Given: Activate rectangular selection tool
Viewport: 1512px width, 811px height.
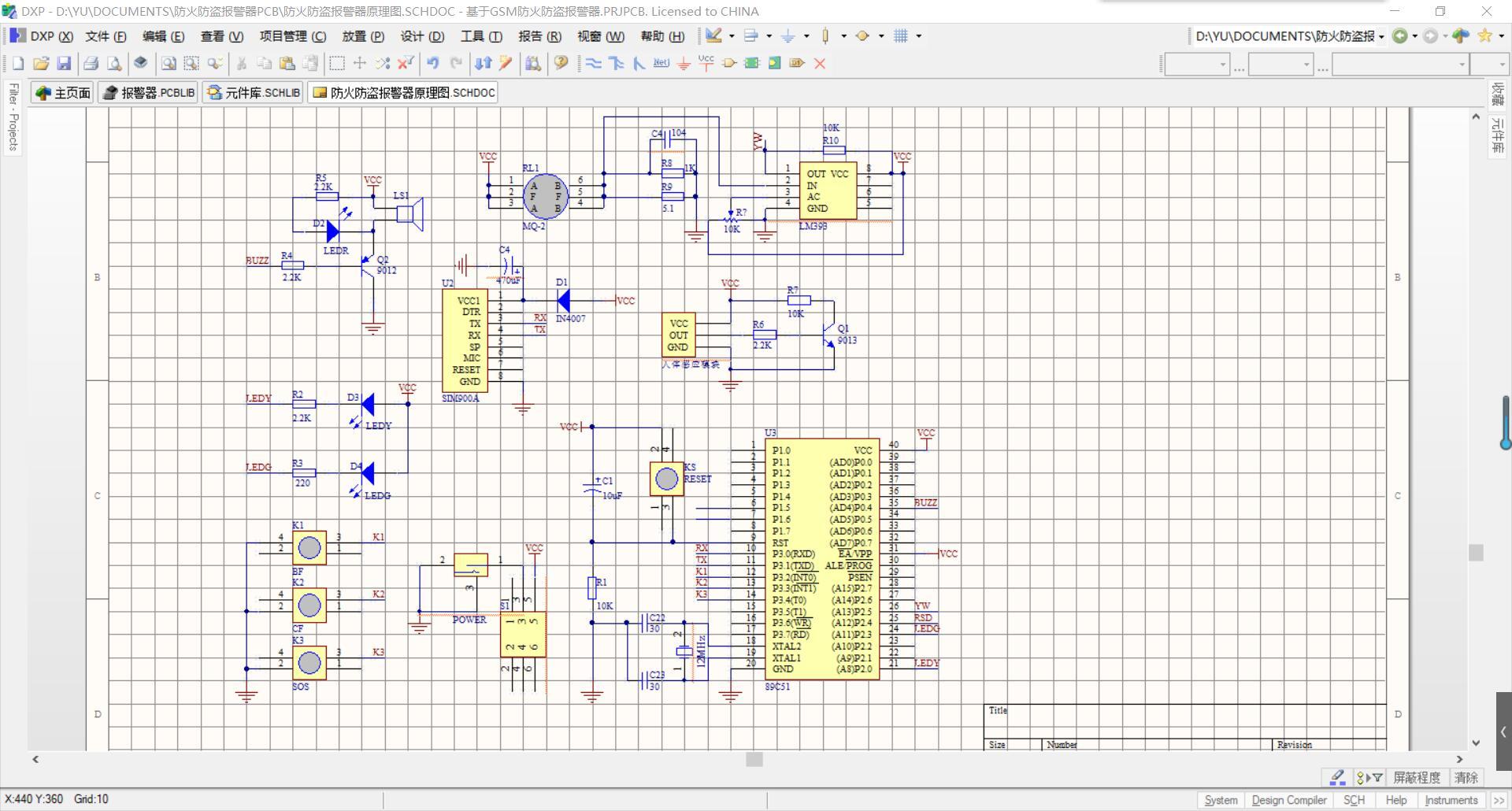Looking at the screenshot, I should (x=337, y=63).
